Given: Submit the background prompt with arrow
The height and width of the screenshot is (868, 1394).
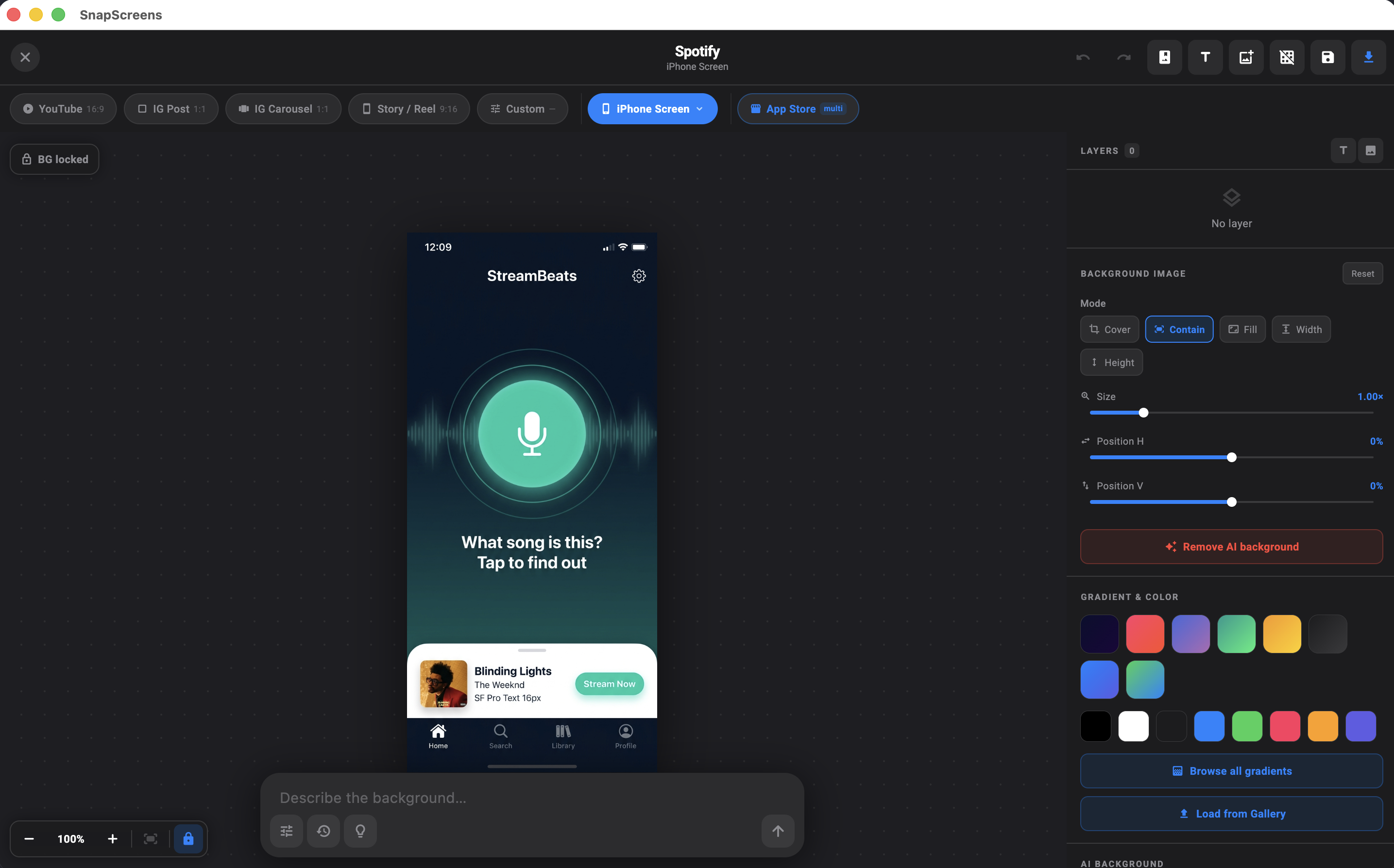Looking at the screenshot, I should coord(778,831).
